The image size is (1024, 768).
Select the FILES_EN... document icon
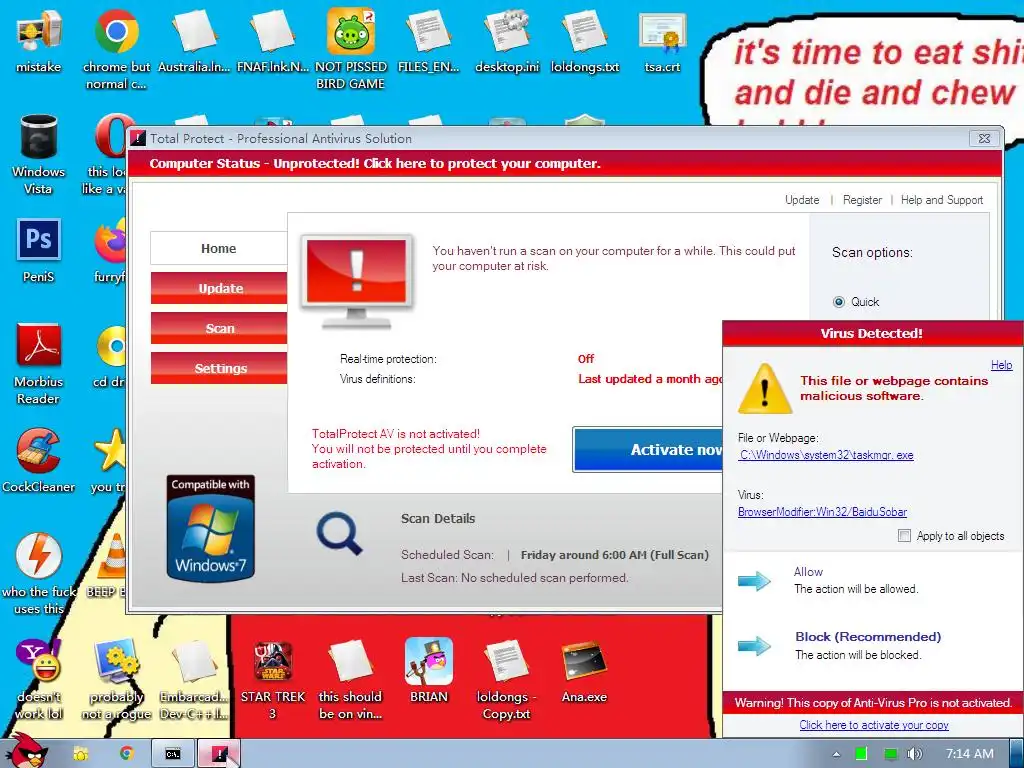click(428, 40)
